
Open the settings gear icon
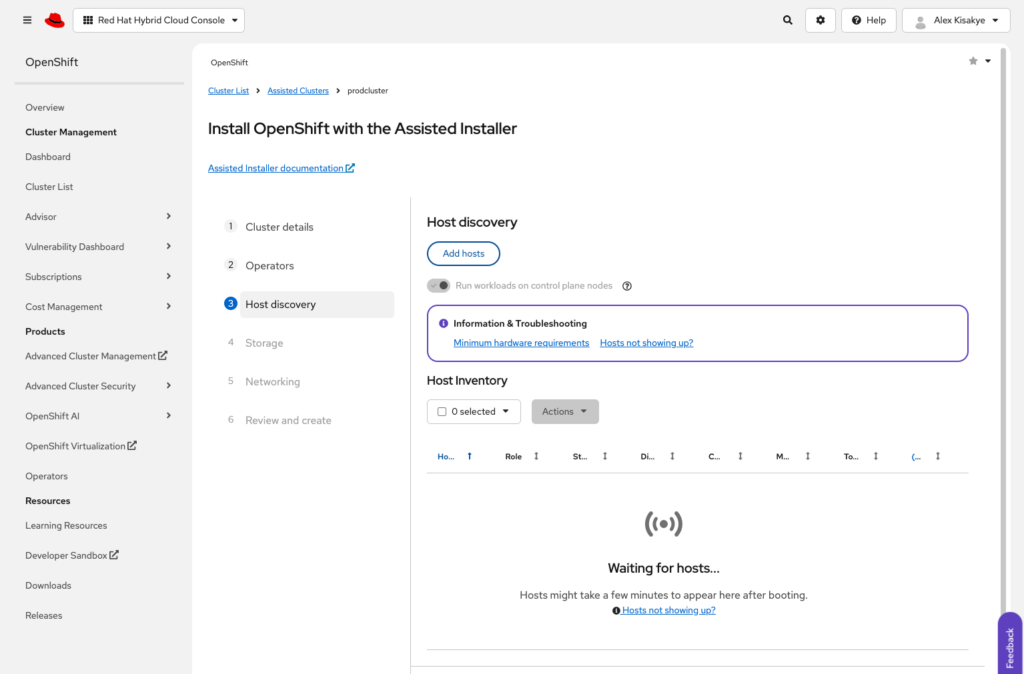[820, 20]
